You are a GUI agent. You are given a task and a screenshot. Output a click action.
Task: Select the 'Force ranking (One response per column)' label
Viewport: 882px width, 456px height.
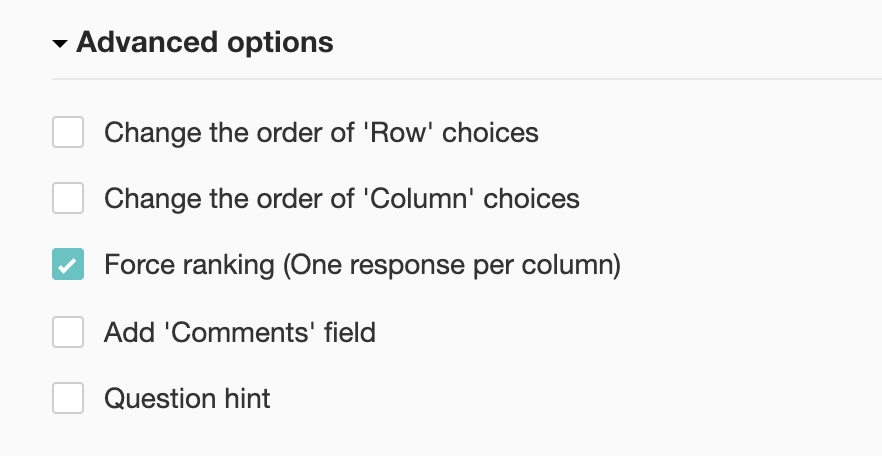(362, 265)
